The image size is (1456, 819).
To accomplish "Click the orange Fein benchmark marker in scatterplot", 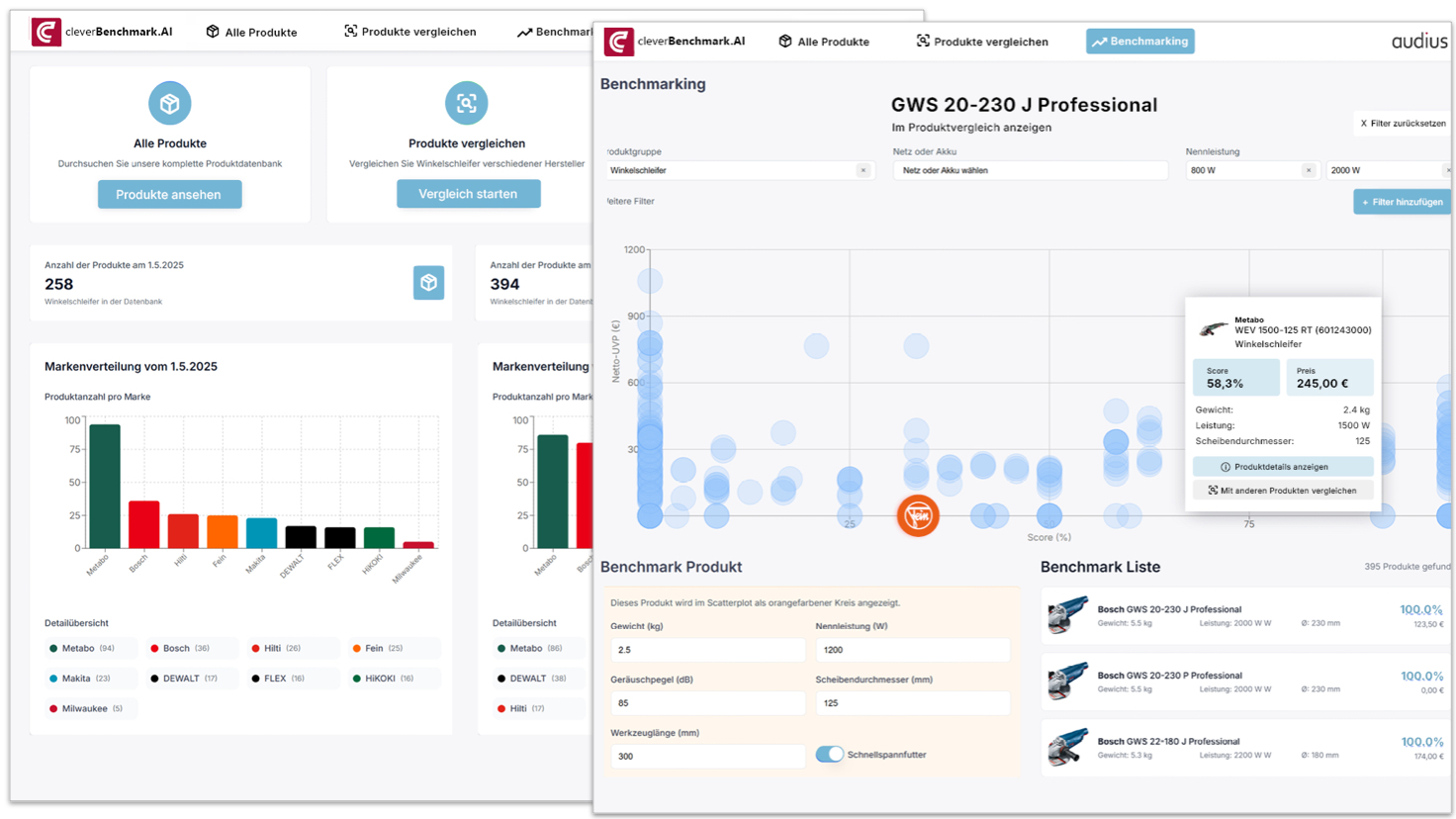I will tap(917, 515).
